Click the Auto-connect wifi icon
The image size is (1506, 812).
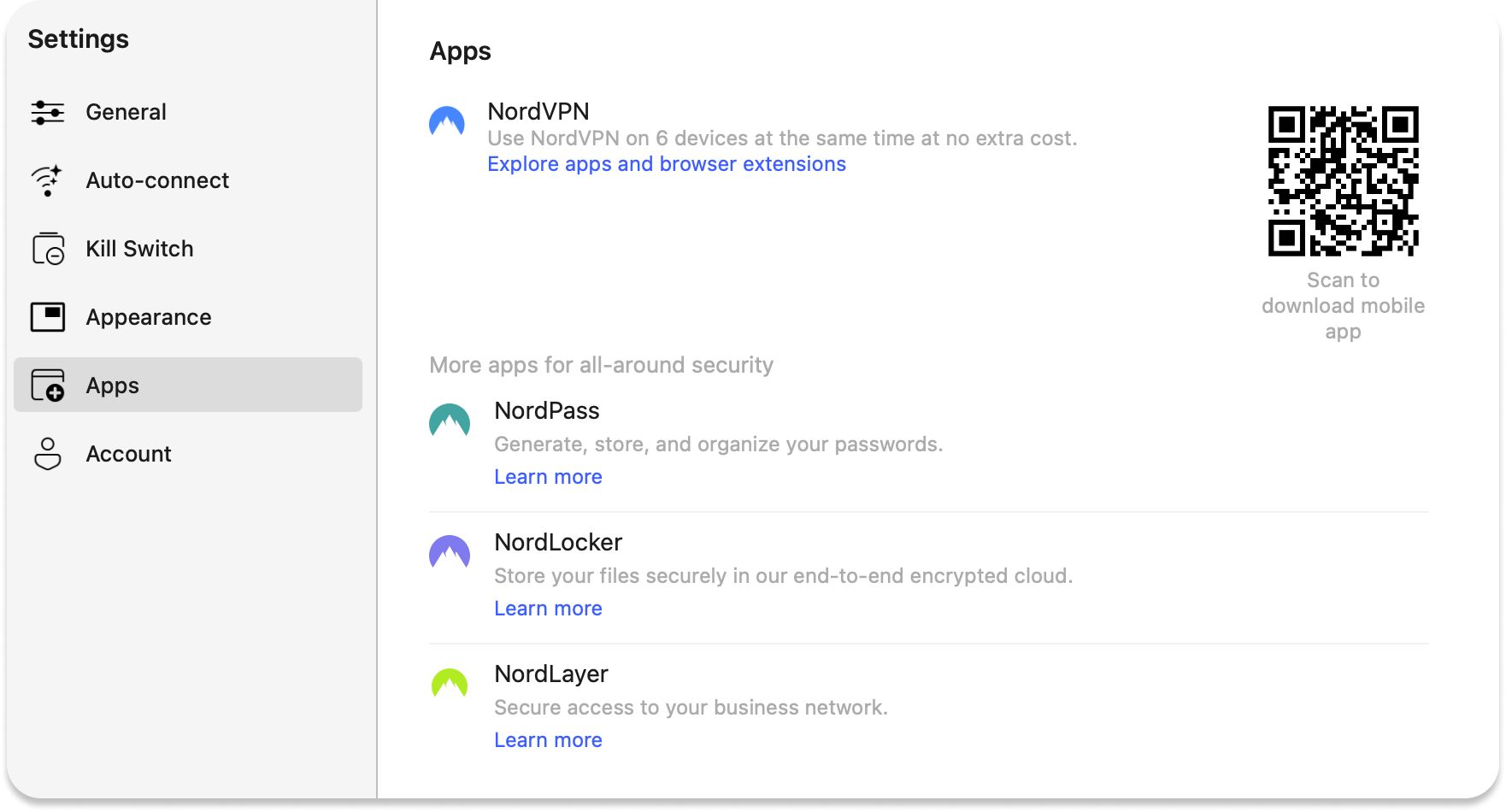pos(47,180)
